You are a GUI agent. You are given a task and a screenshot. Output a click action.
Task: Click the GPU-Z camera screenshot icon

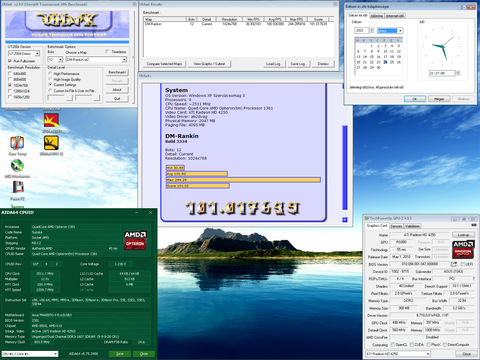click(474, 226)
